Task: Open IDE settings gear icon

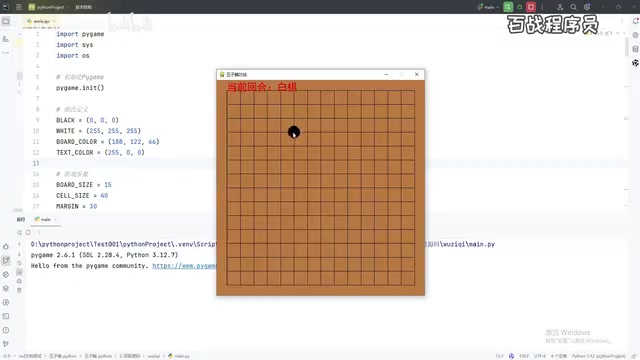Action: click(587, 7)
